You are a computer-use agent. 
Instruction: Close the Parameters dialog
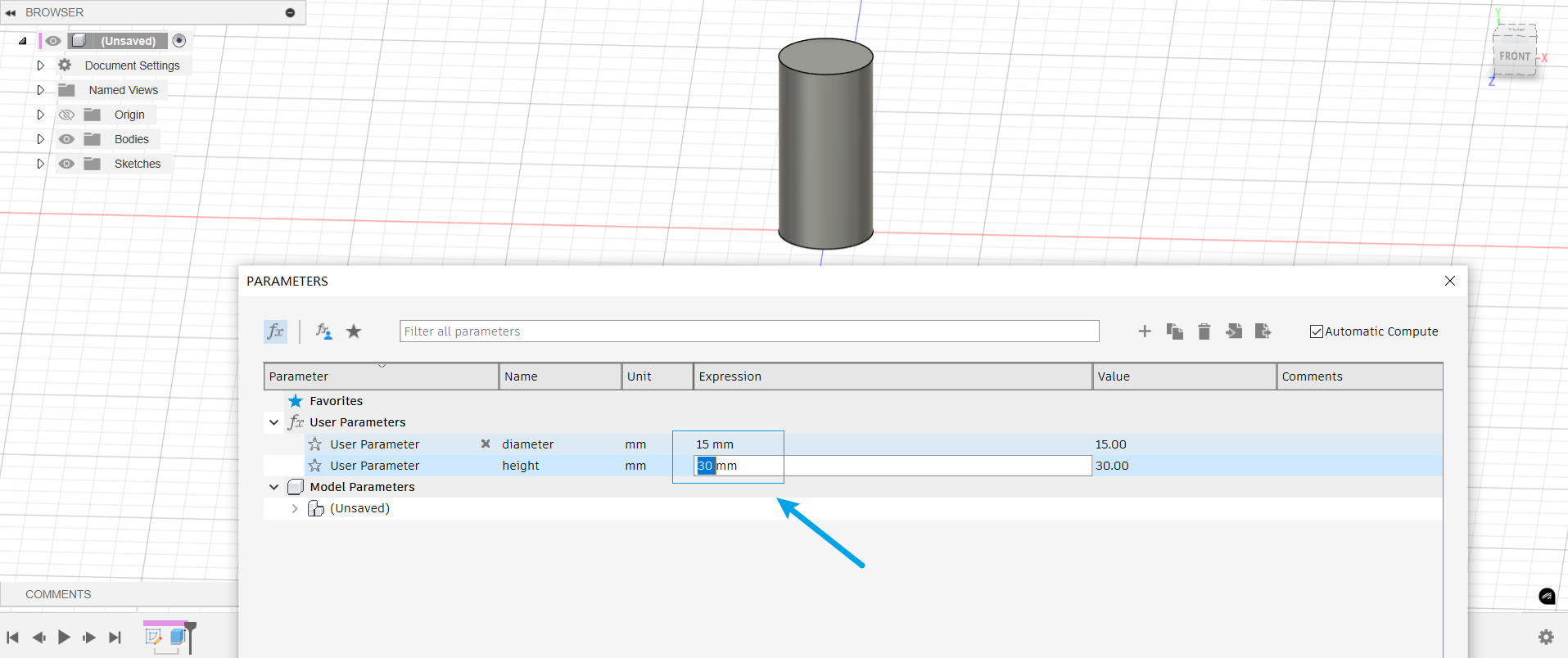click(x=1450, y=281)
